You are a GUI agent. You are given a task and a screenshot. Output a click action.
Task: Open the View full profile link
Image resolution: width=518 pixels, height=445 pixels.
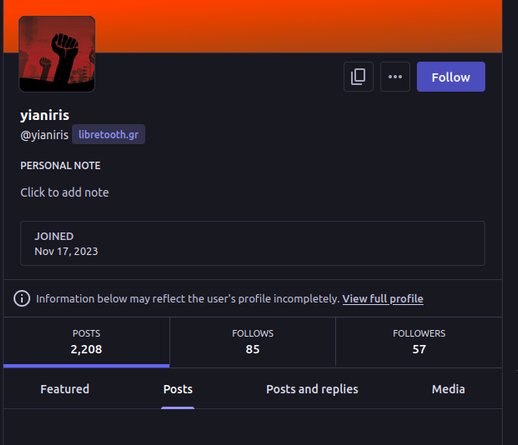(x=383, y=299)
